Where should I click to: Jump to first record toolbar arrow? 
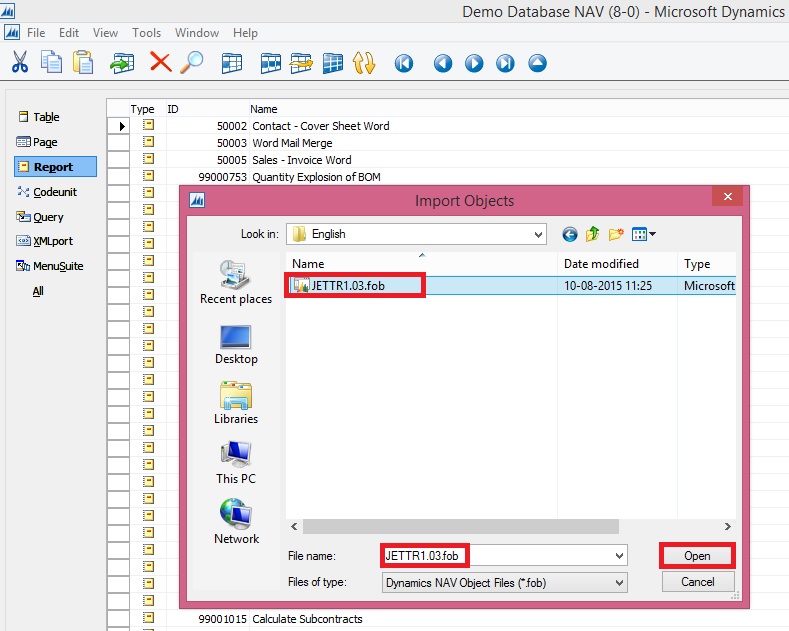point(403,63)
